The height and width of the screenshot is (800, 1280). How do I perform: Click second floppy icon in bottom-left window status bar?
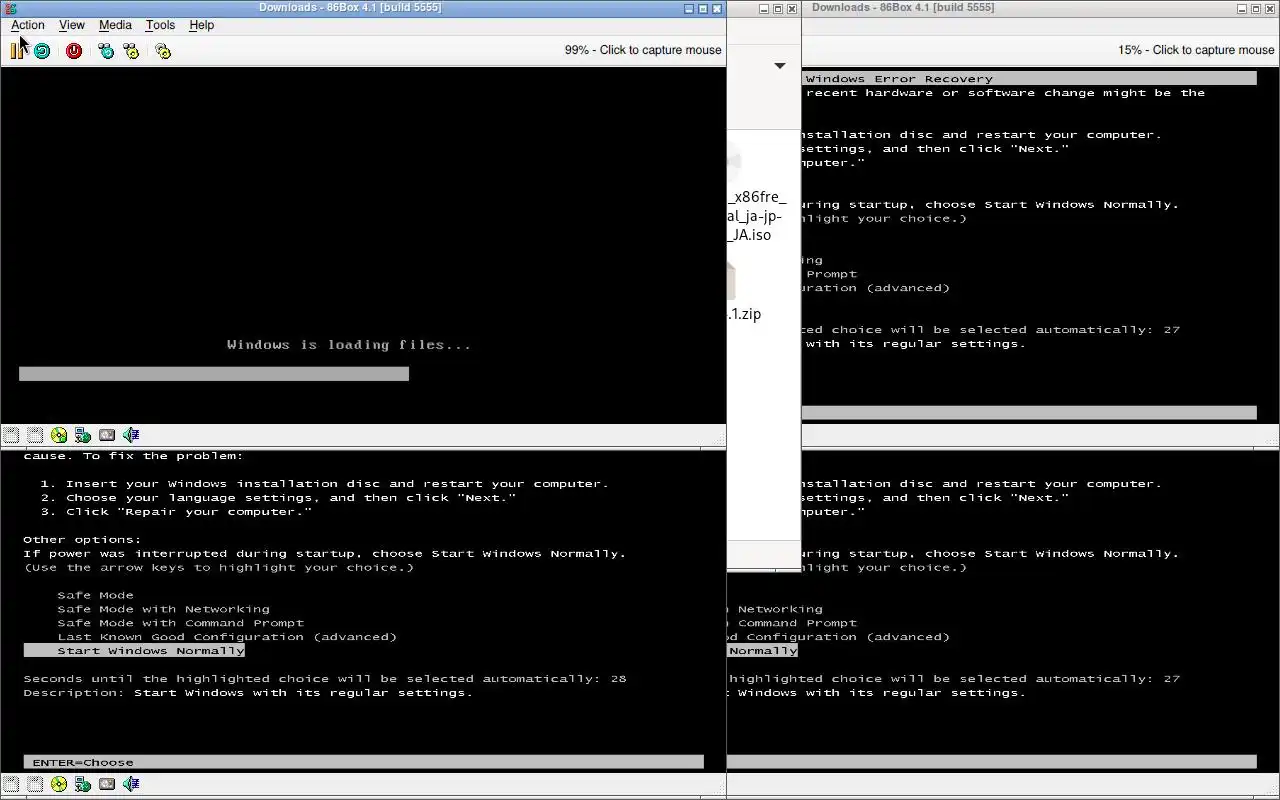click(35, 784)
